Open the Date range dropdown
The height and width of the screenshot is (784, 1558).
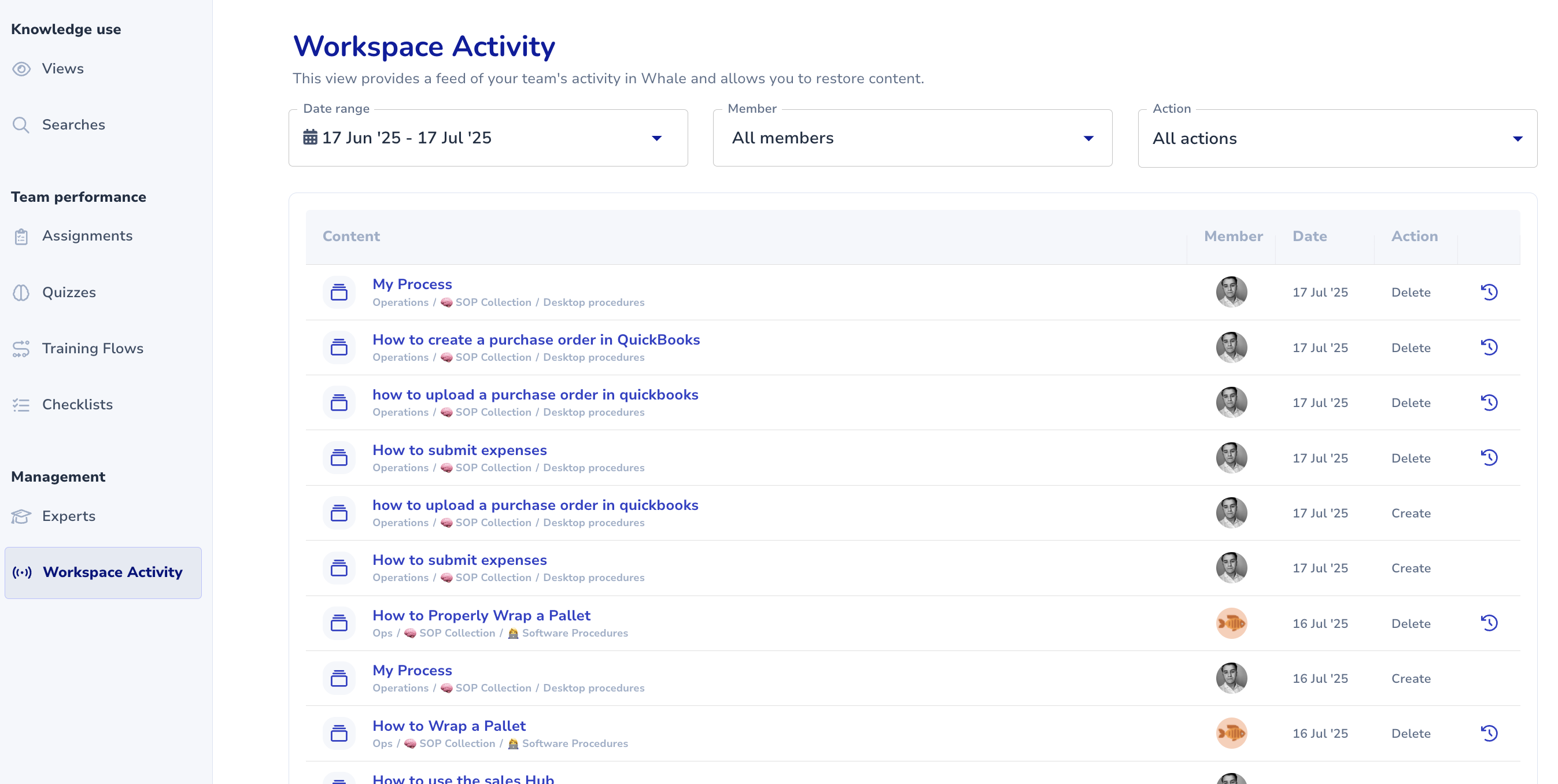coord(656,138)
